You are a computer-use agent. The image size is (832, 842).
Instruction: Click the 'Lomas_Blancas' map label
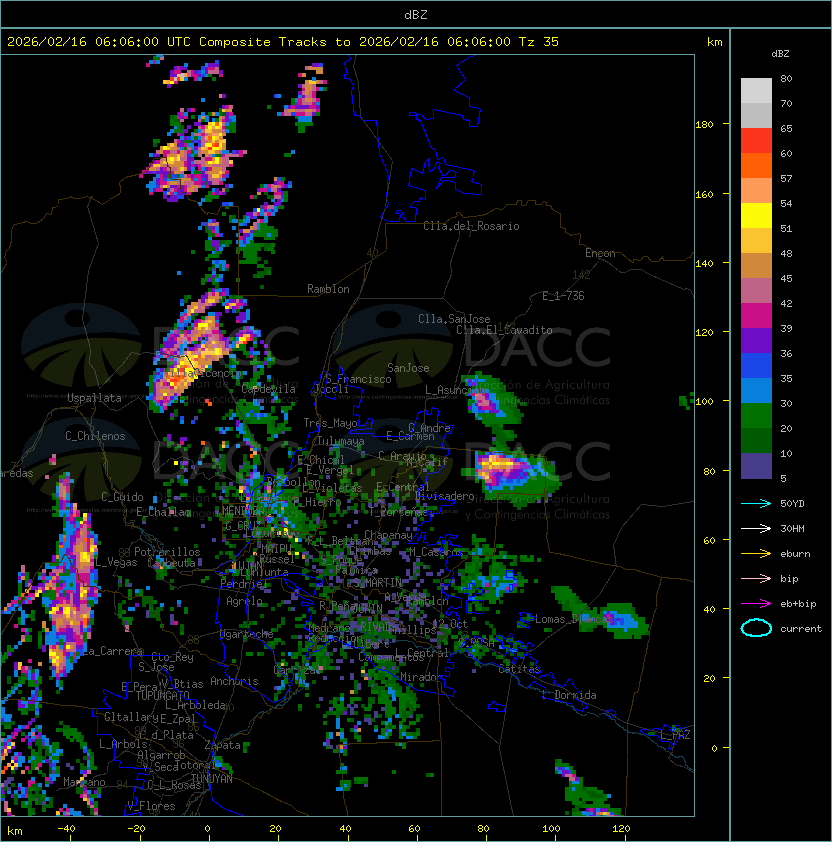click(574, 619)
